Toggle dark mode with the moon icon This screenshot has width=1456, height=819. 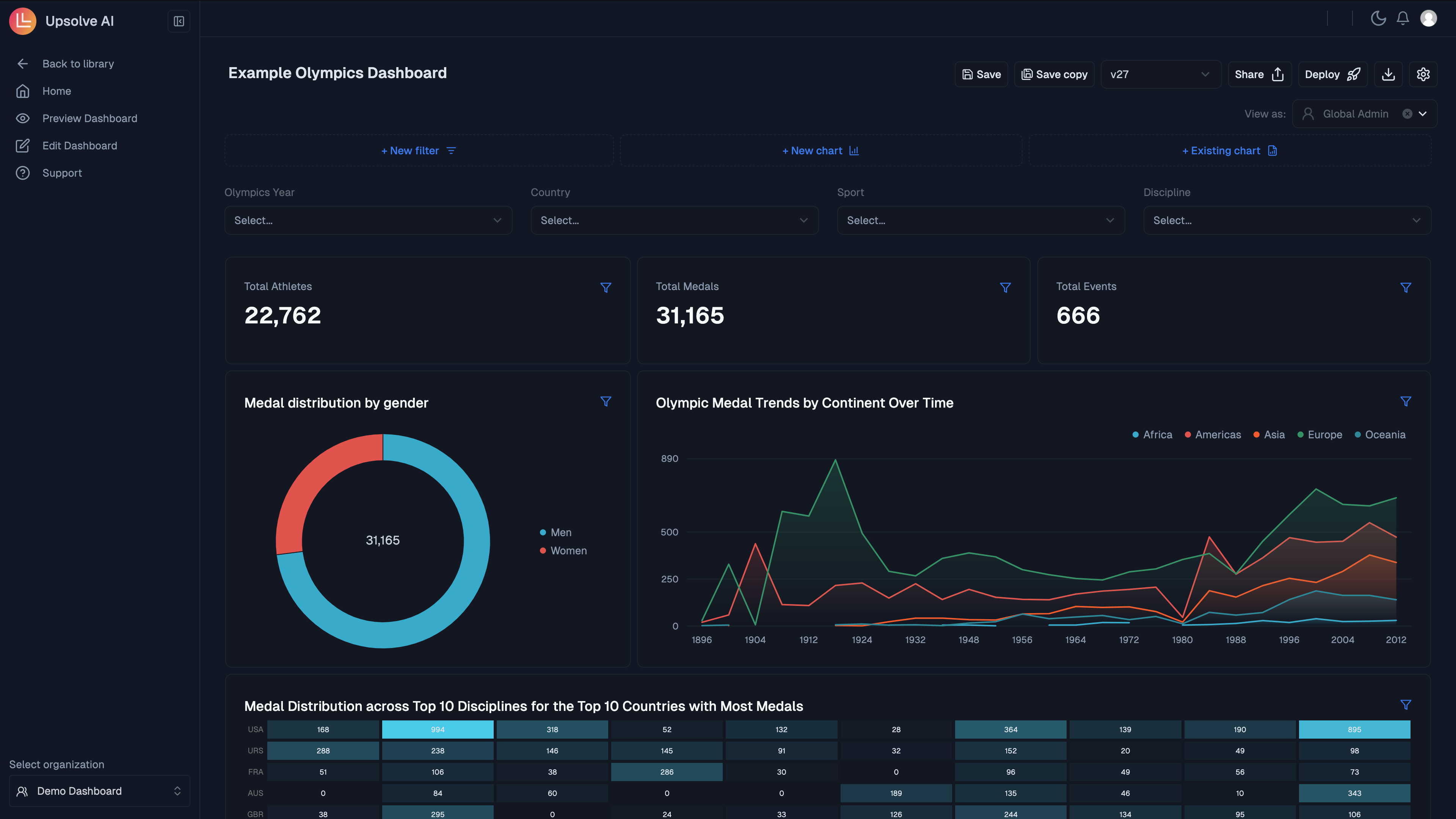pos(1379,17)
